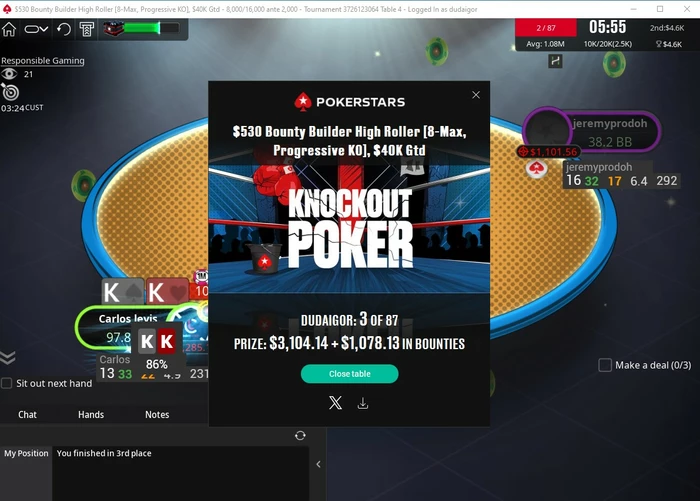Check Sit out next hand
Screen dimensions: 700x501
7,383
